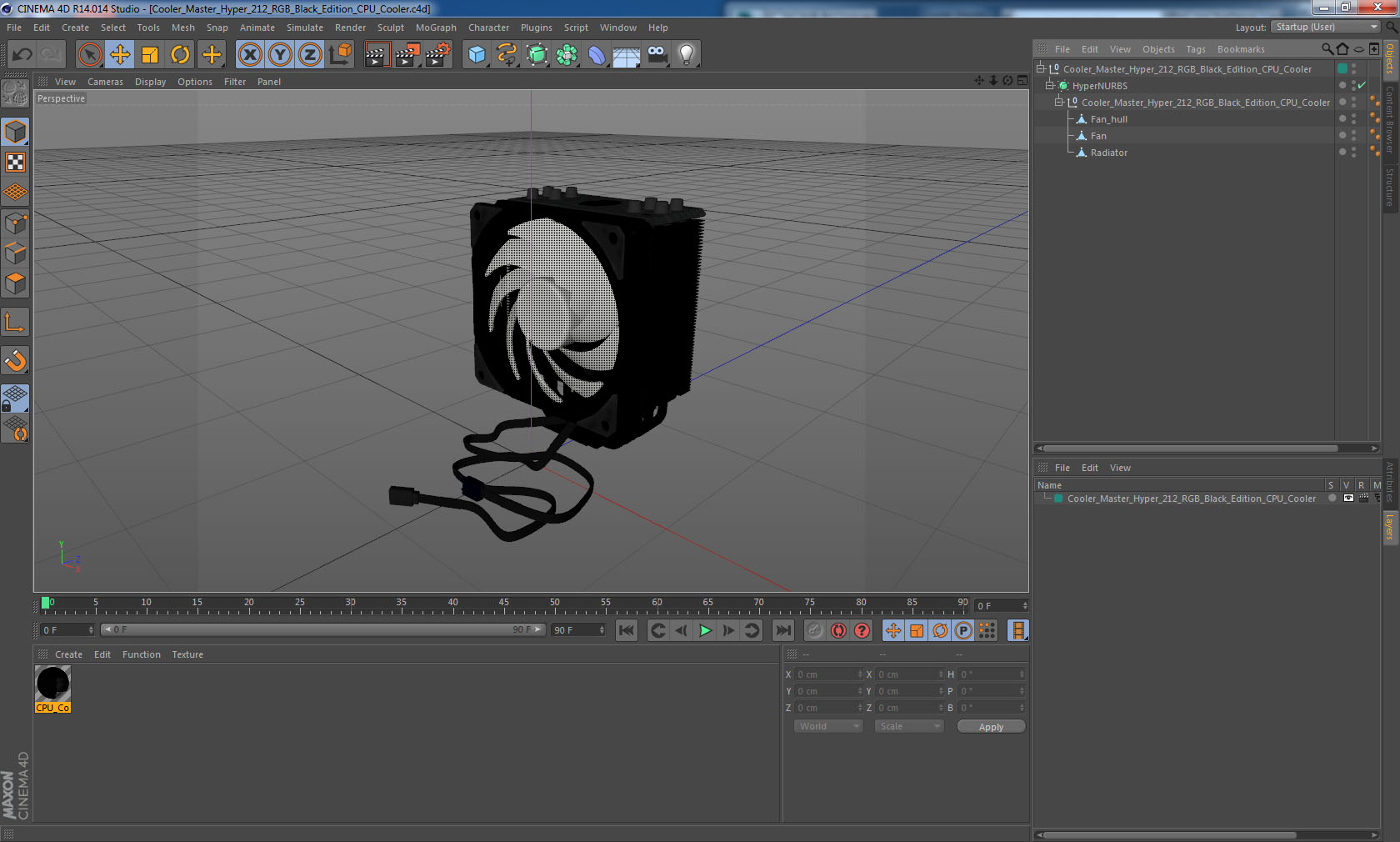Click the Bookmarks menu
The height and width of the screenshot is (842, 1400).
[1240, 49]
